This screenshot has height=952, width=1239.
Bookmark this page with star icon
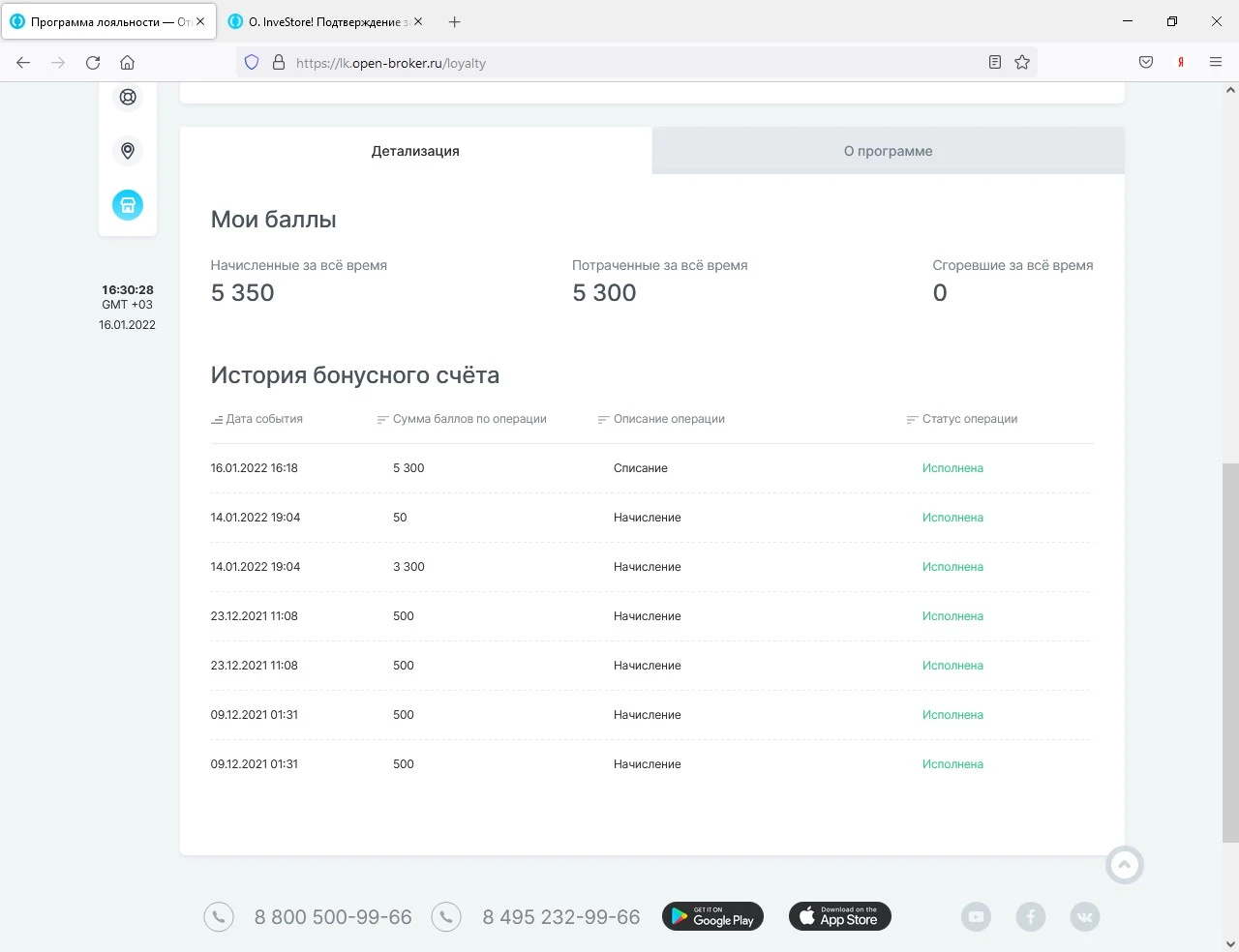click(1022, 63)
